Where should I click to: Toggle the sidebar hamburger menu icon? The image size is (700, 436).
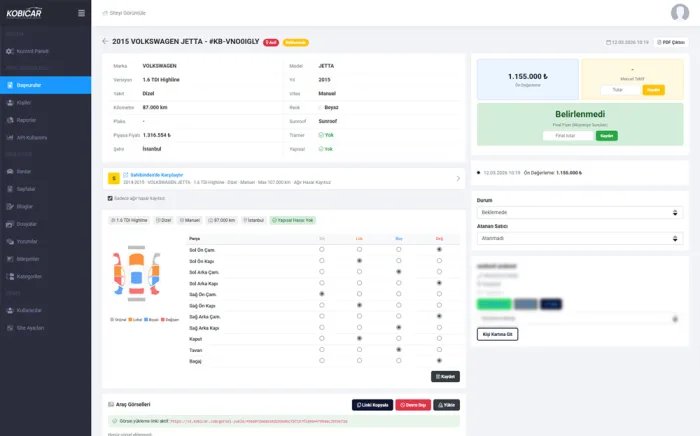81,13
